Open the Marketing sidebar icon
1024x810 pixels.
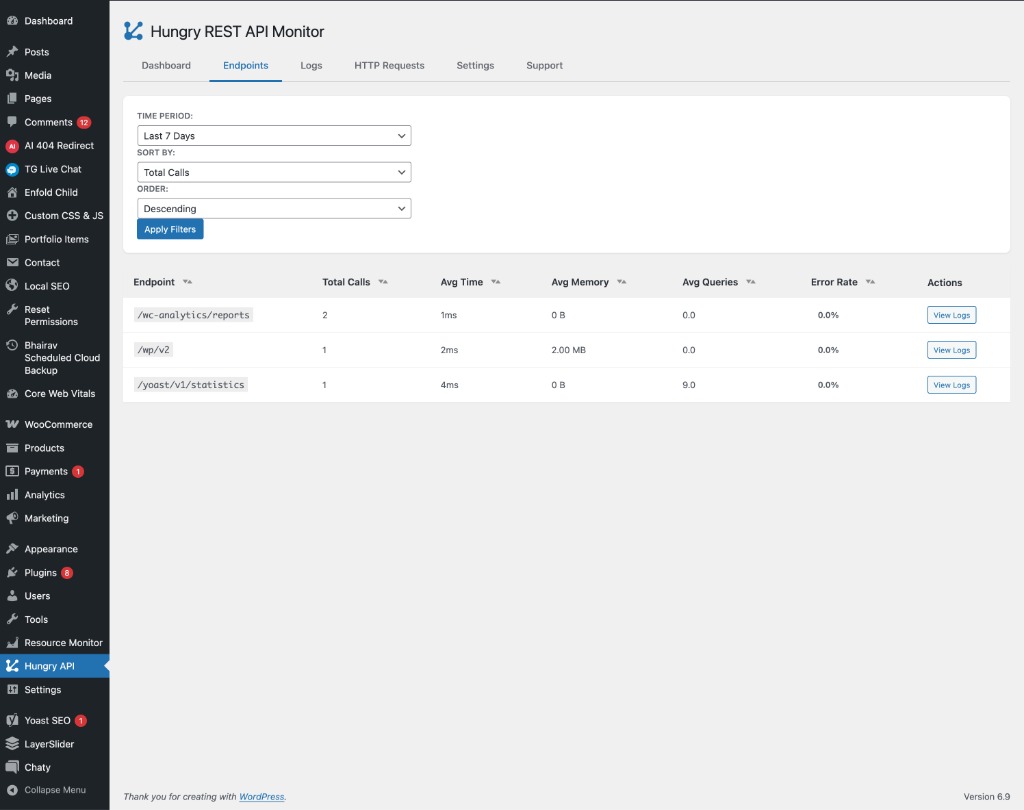pyautogui.click(x=12, y=518)
